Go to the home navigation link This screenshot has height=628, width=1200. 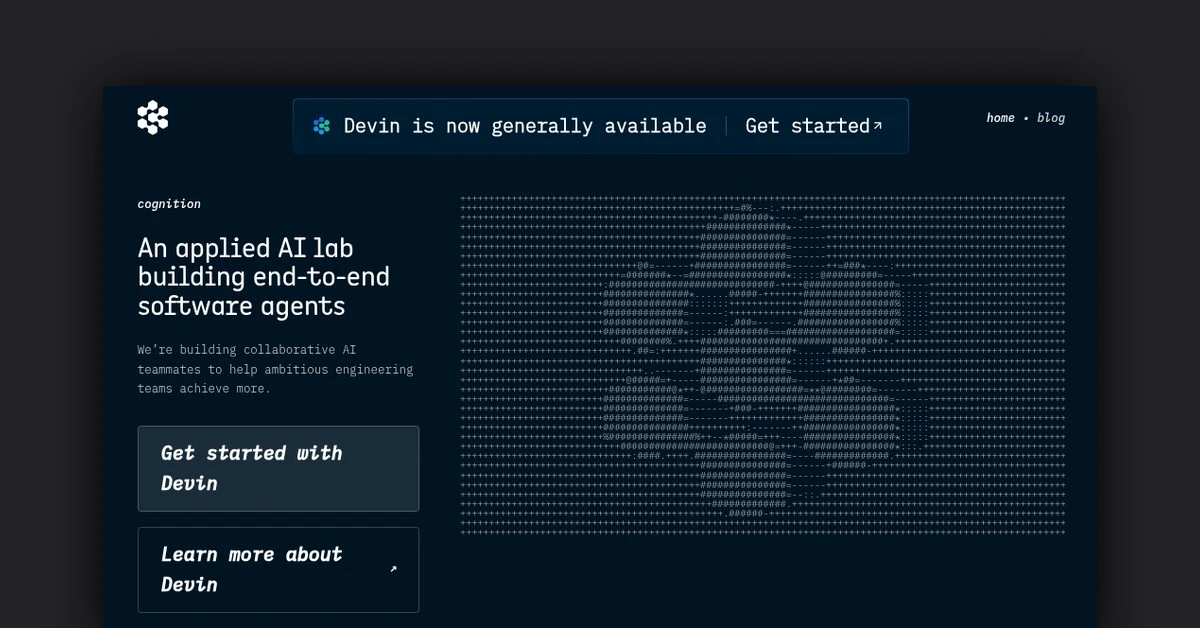1000,118
